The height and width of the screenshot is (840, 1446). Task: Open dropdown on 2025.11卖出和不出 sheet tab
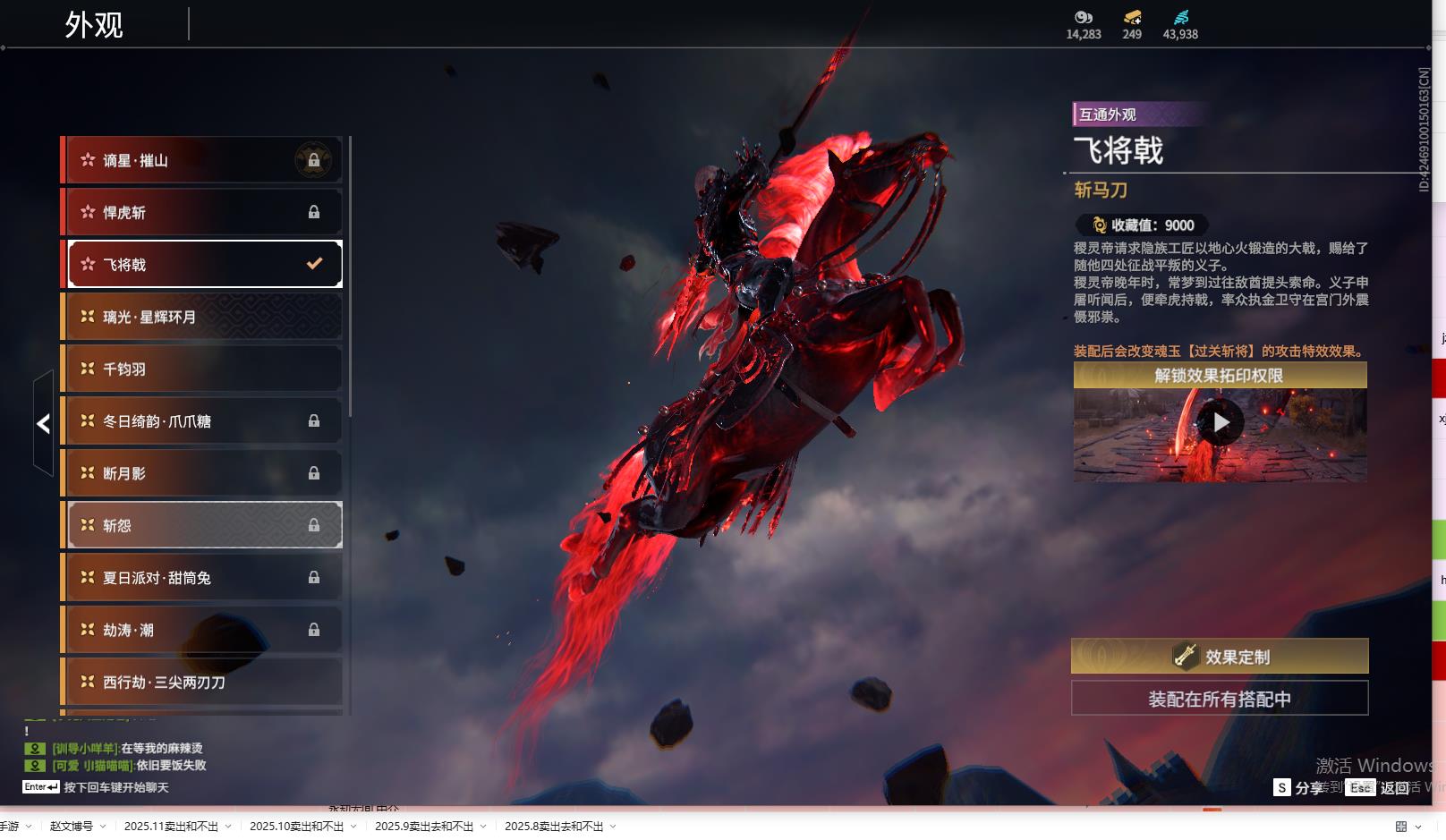228,827
